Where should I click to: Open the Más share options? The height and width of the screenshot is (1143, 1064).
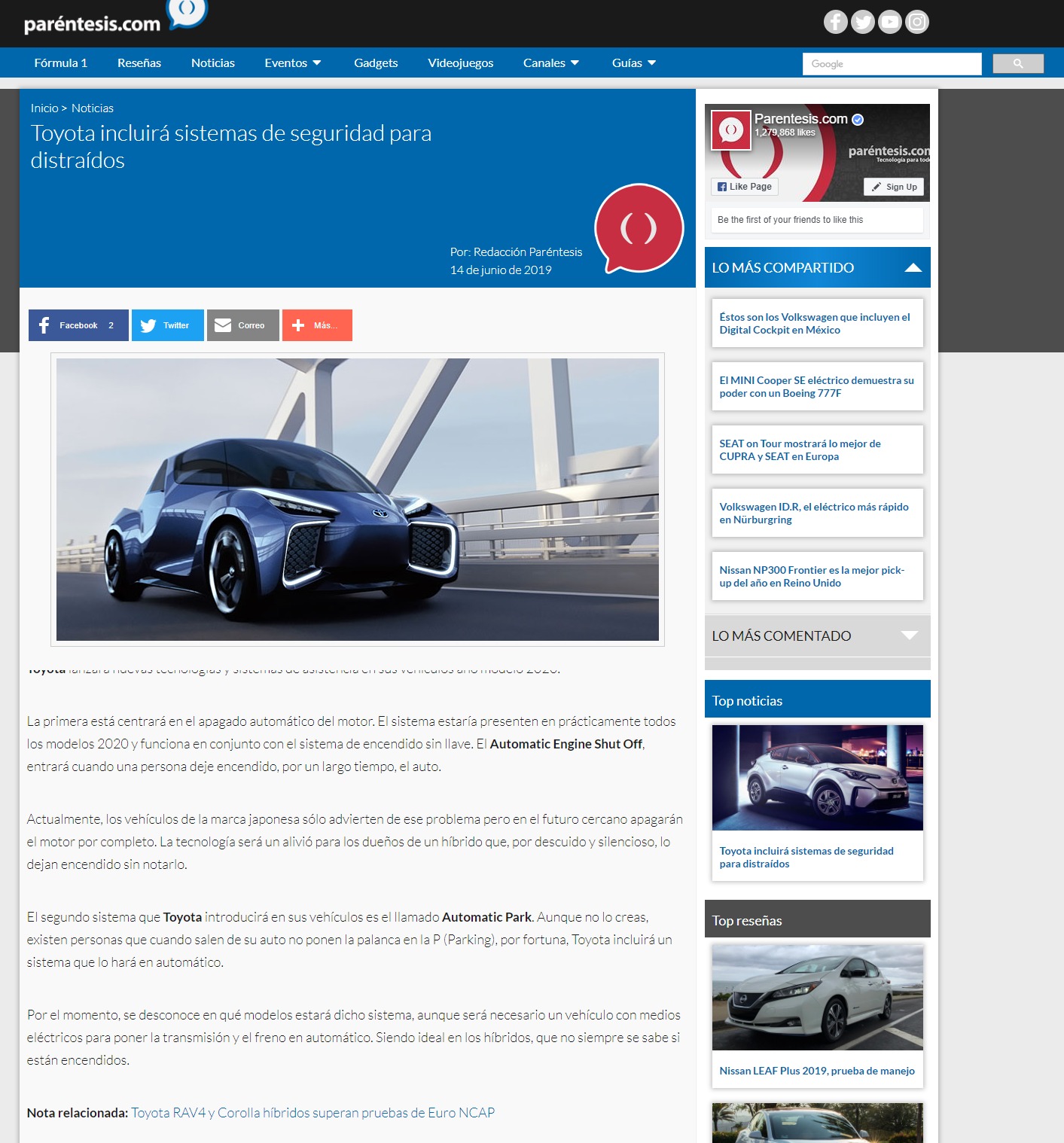pos(317,325)
